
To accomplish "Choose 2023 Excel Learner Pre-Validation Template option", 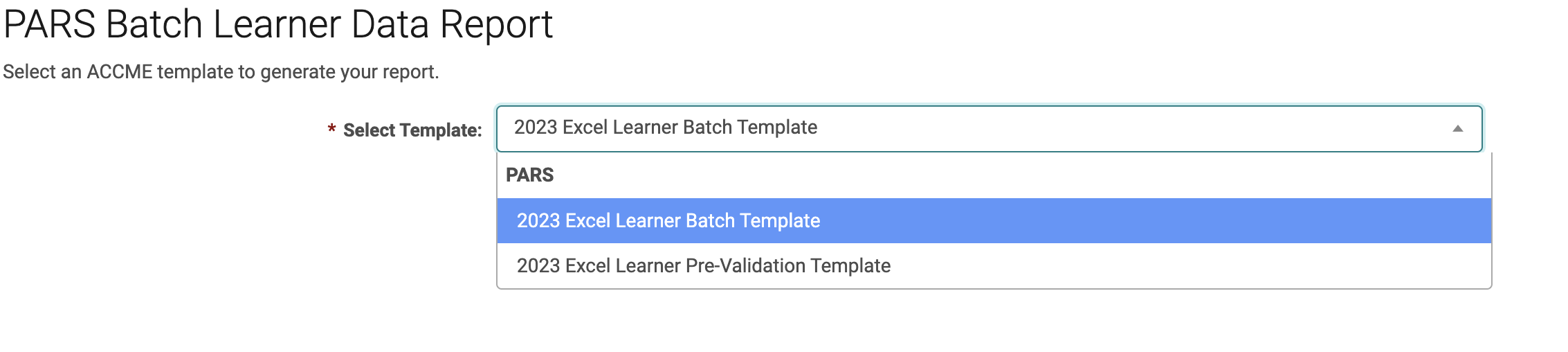I will pyautogui.click(x=703, y=266).
